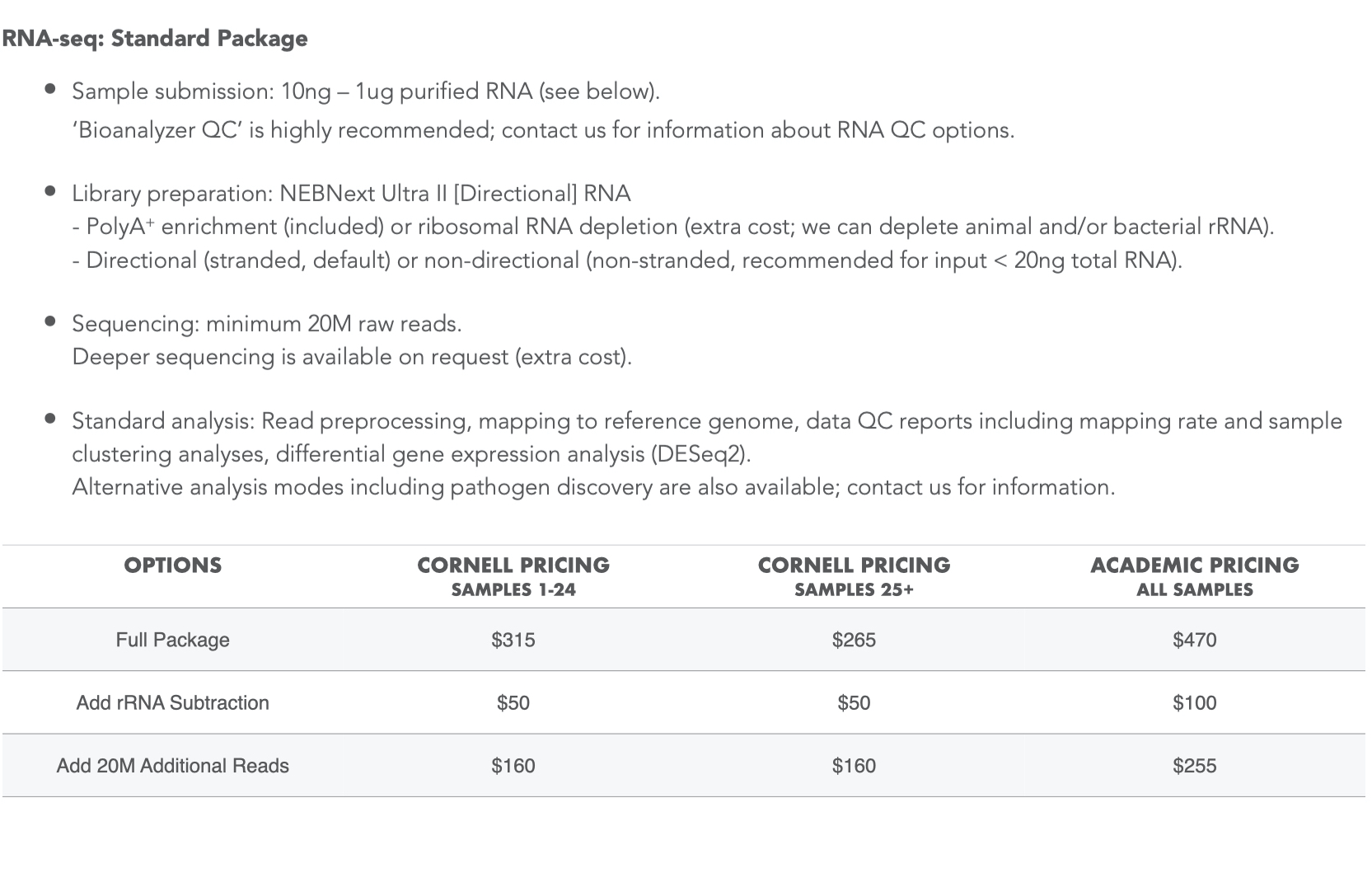Click the $100 academic rRNA subtraction price

coord(1194,703)
